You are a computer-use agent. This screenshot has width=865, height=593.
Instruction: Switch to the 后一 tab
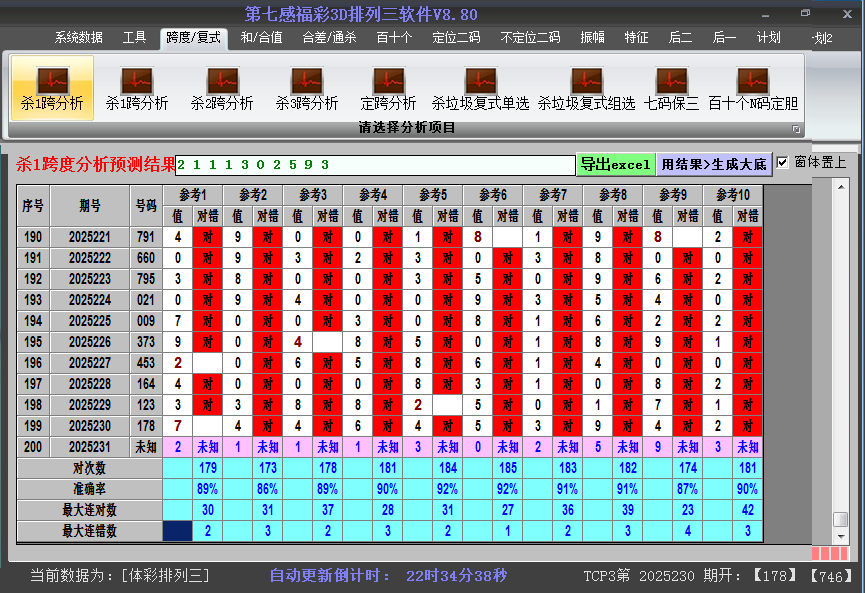724,38
